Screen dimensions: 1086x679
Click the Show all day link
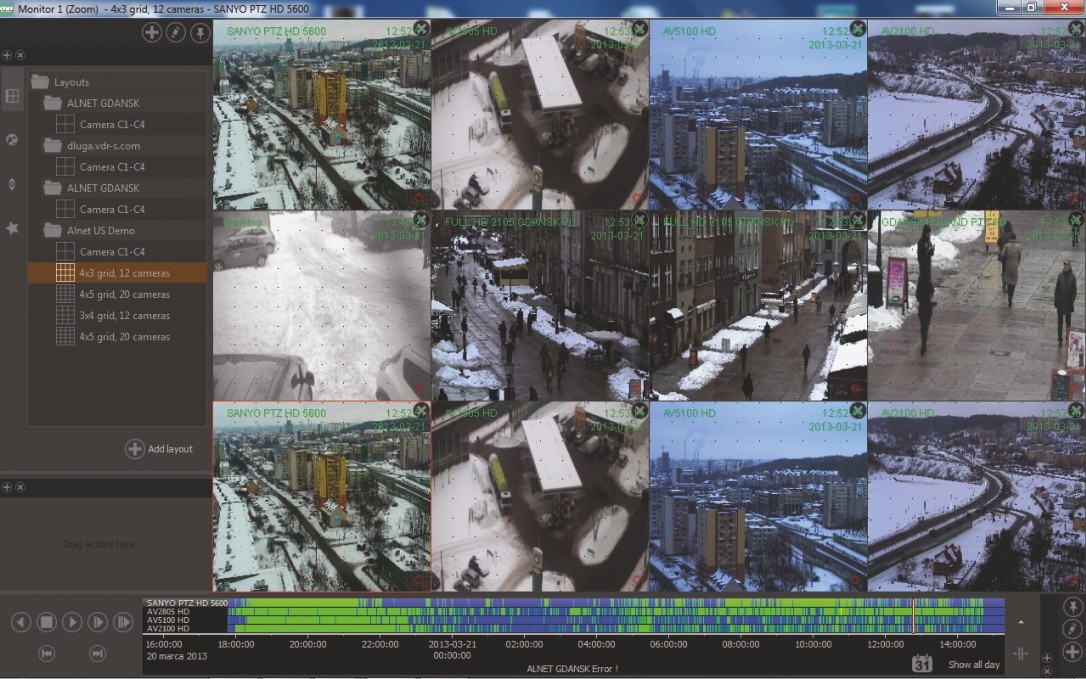tap(973, 665)
